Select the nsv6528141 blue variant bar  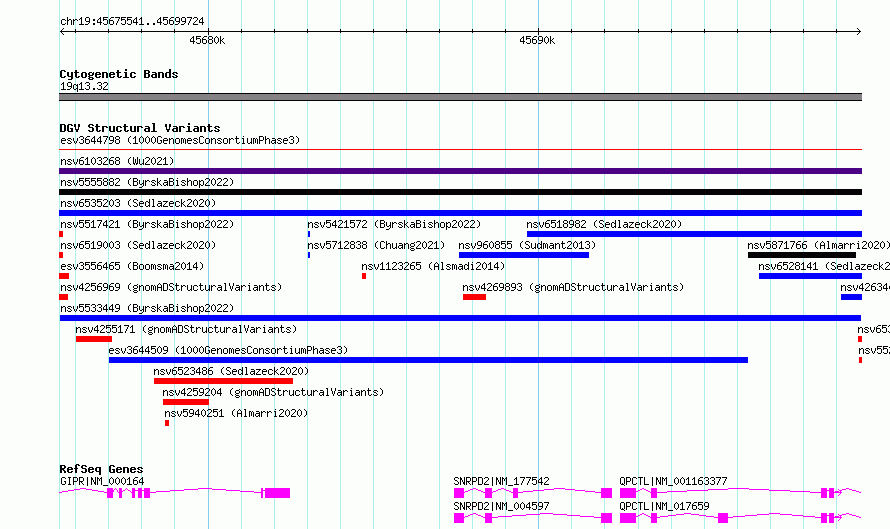pos(811,276)
